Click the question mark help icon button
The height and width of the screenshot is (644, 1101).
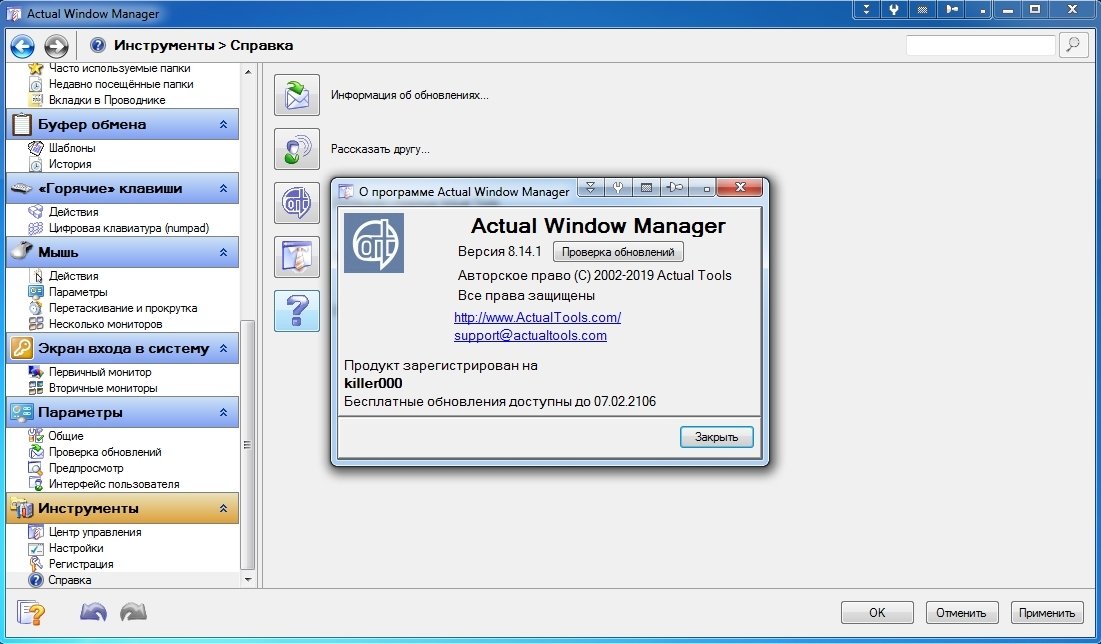click(296, 311)
